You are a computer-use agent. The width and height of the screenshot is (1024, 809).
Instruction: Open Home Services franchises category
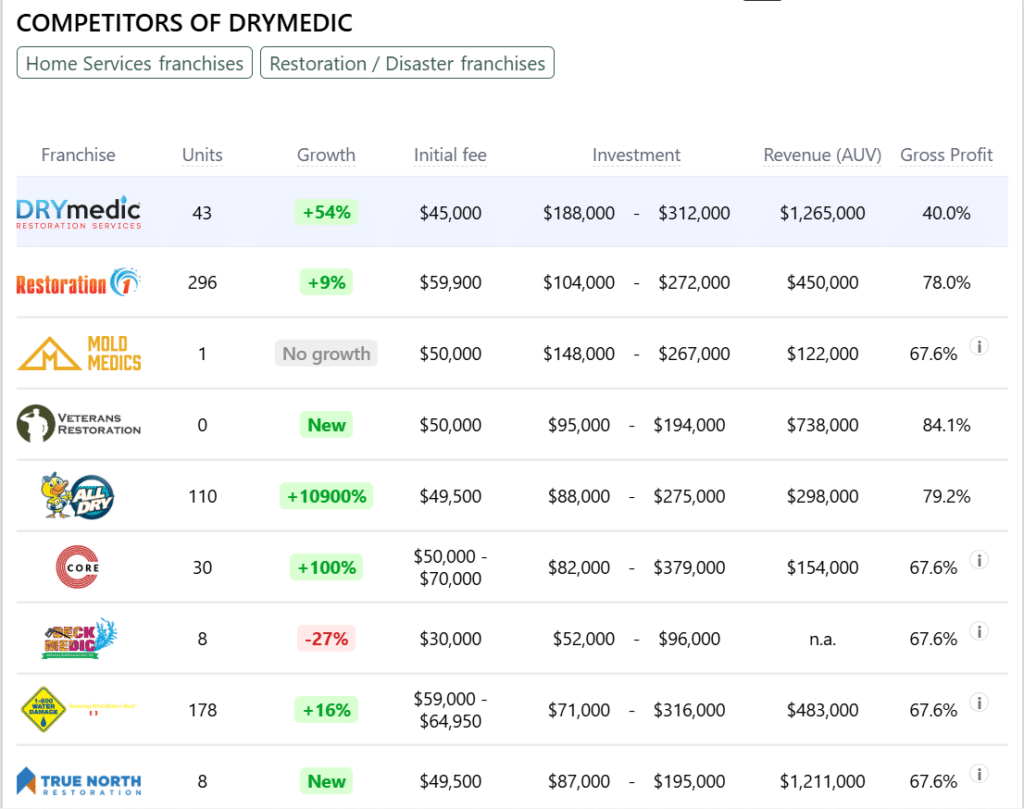(135, 63)
